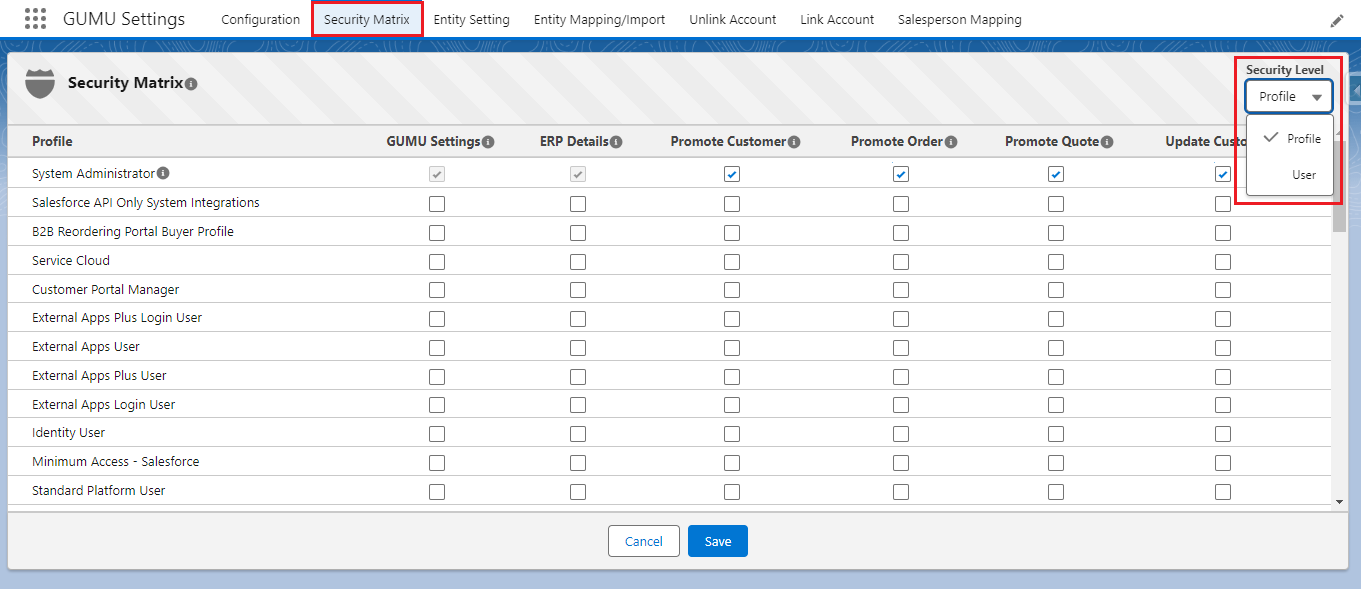
Task: Open the Security Level dropdown
Action: [1289, 97]
